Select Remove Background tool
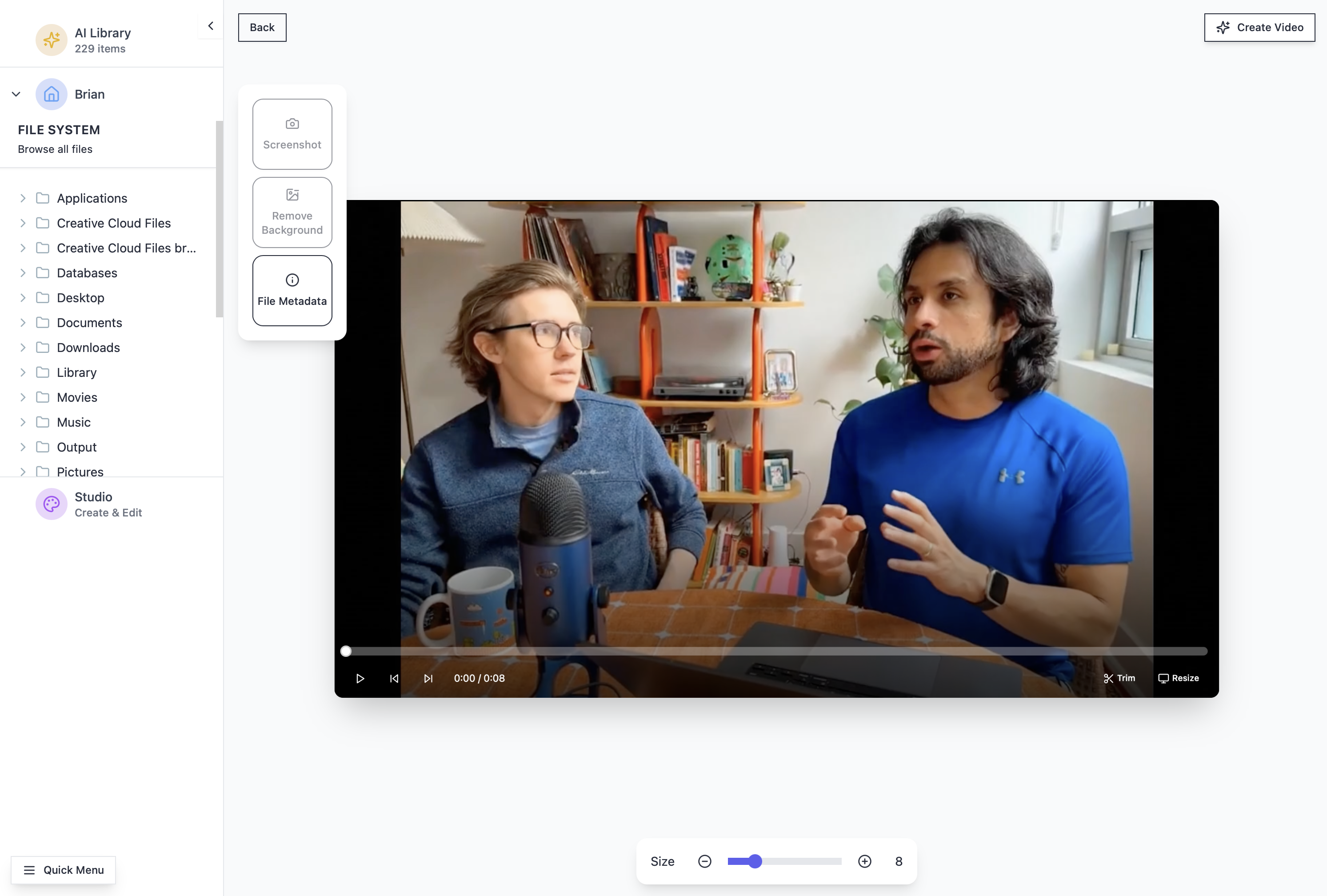The width and height of the screenshot is (1327, 896). pyautogui.click(x=292, y=212)
